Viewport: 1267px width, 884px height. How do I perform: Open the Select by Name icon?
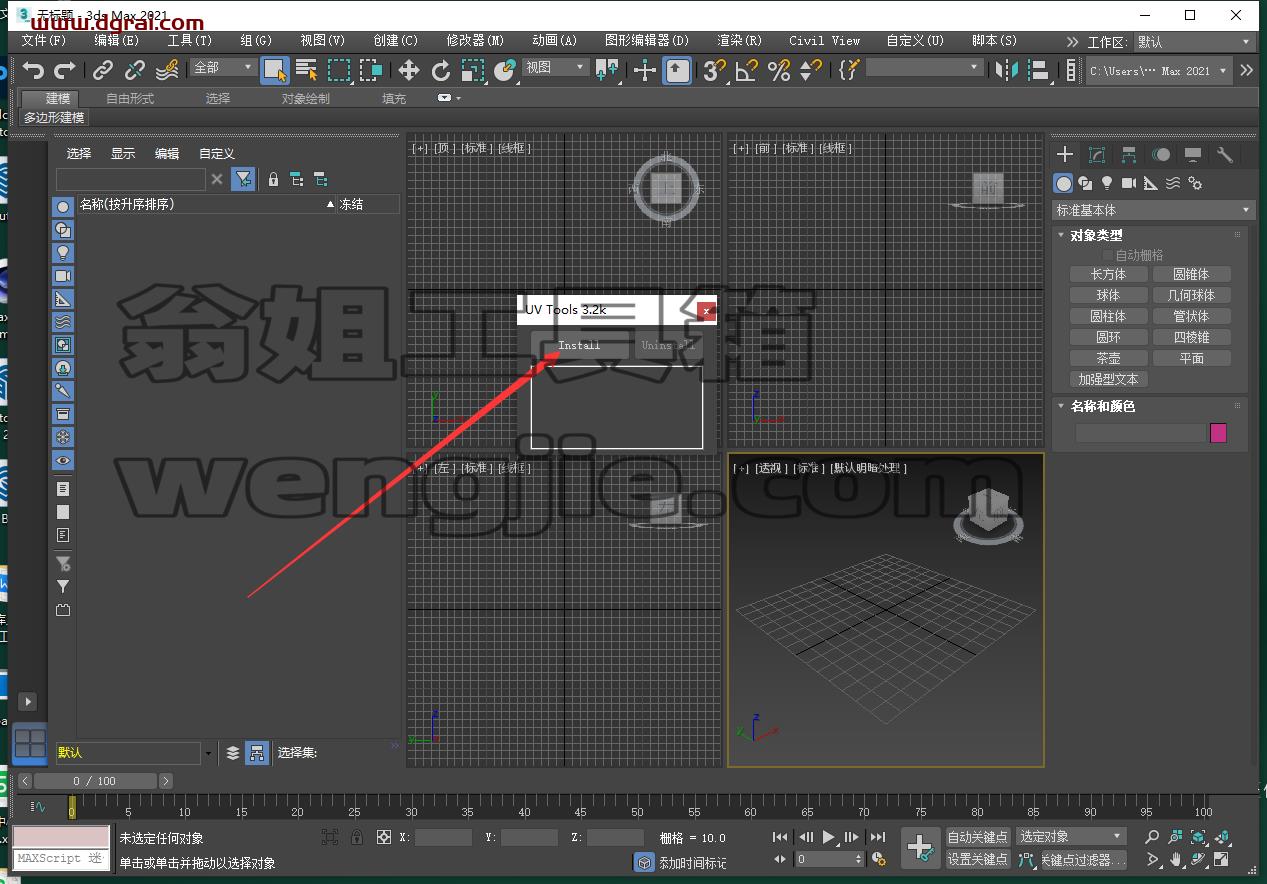point(307,70)
